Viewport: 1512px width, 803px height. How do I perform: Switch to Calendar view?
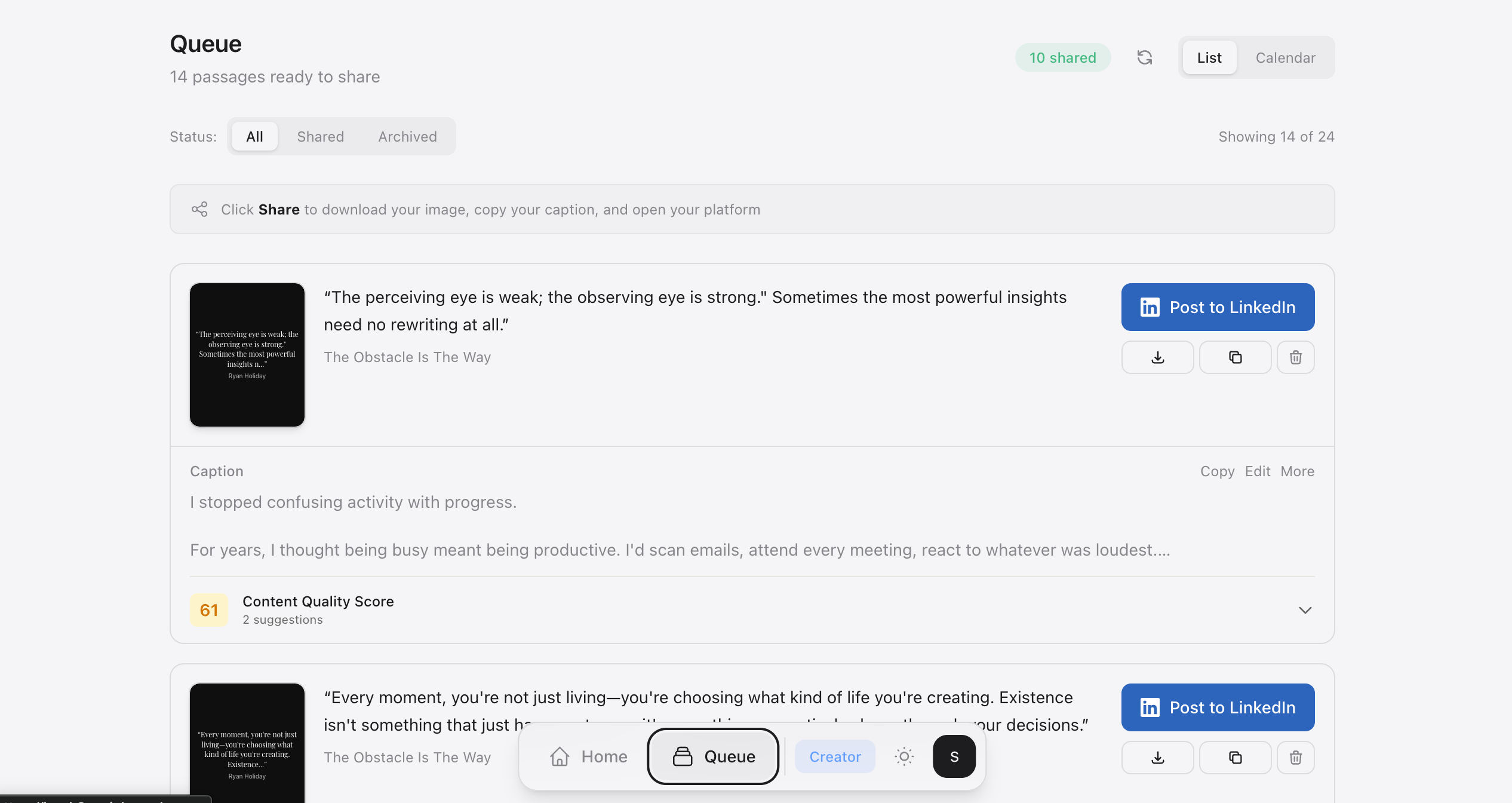pyautogui.click(x=1285, y=57)
